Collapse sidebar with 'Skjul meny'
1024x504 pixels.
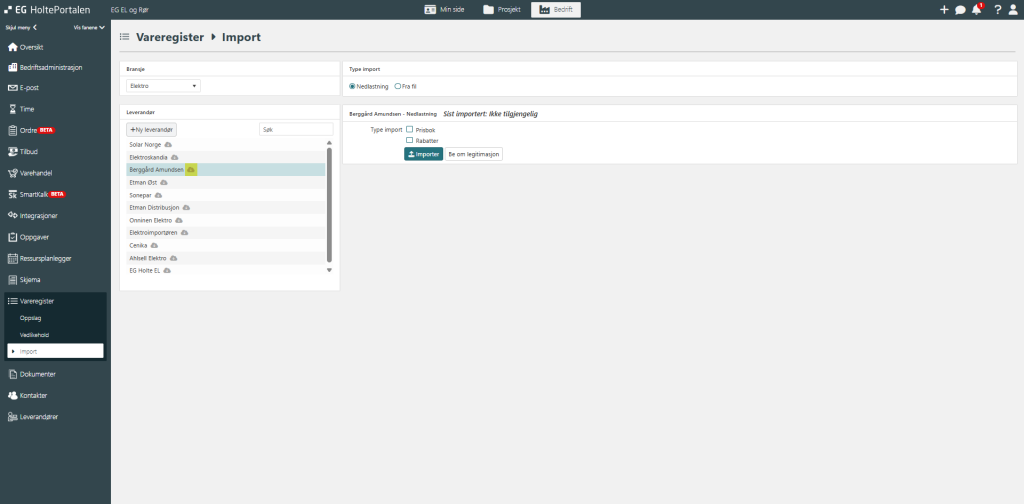coord(21,27)
